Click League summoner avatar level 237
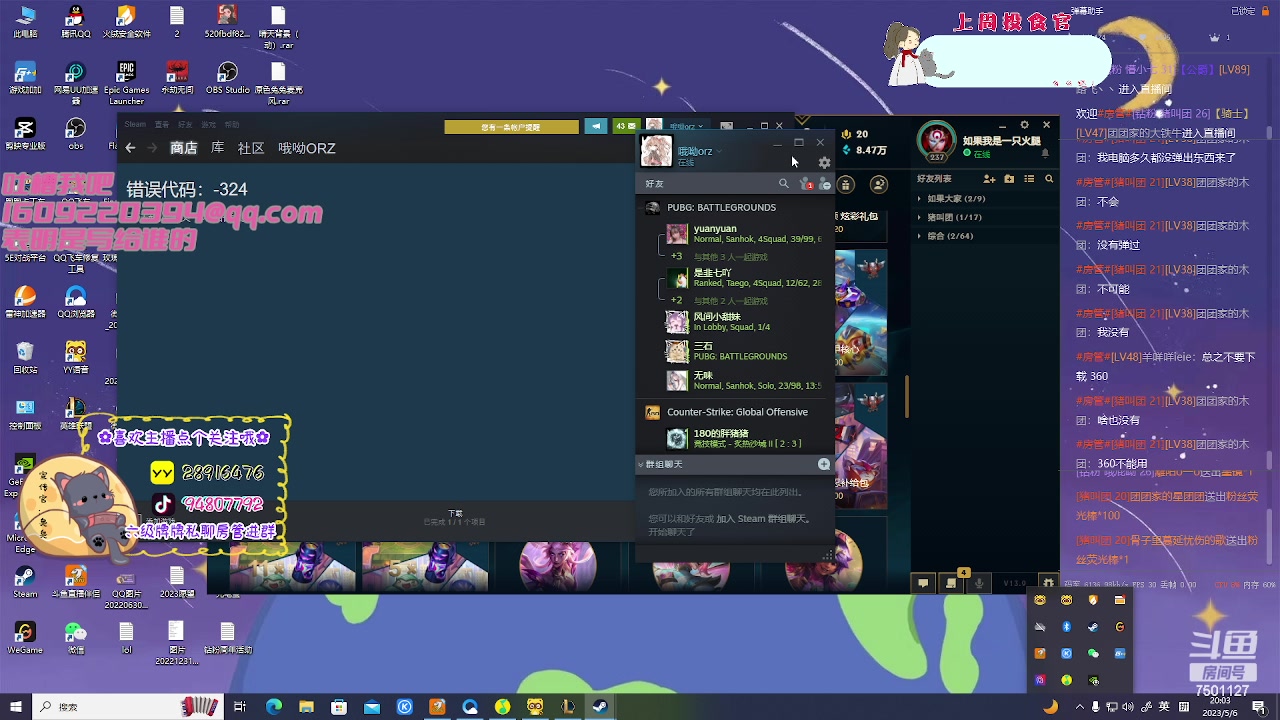The image size is (1280, 720). click(x=937, y=141)
